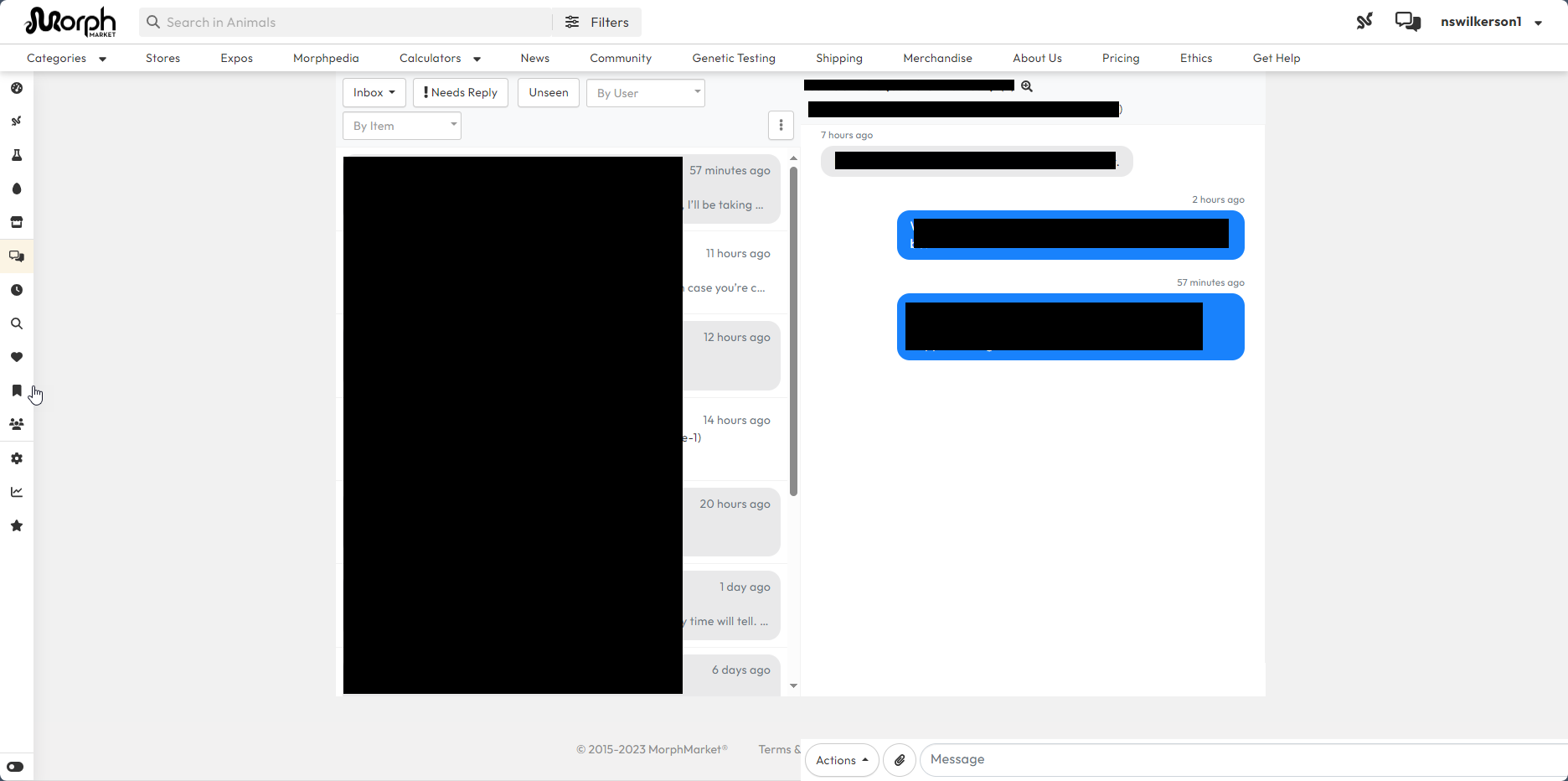Viewport: 1568px width, 781px height.
Task: Open the conversation from 1 day ago
Action: click(x=561, y=605)
